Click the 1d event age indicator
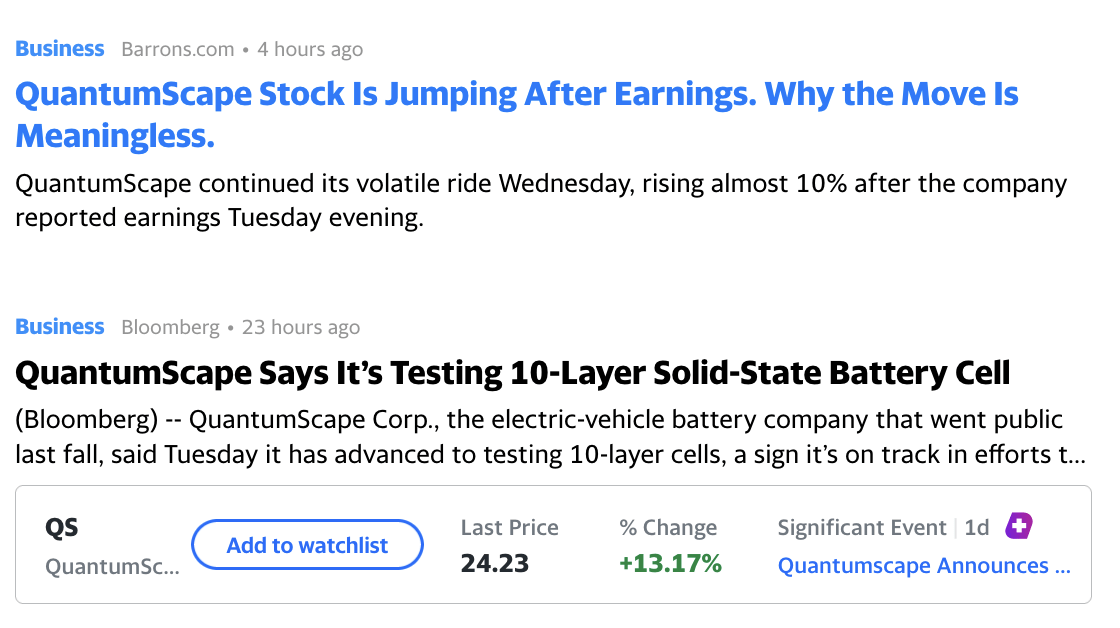This screenshot has width=1120, height=628. (x=976, y=527)
